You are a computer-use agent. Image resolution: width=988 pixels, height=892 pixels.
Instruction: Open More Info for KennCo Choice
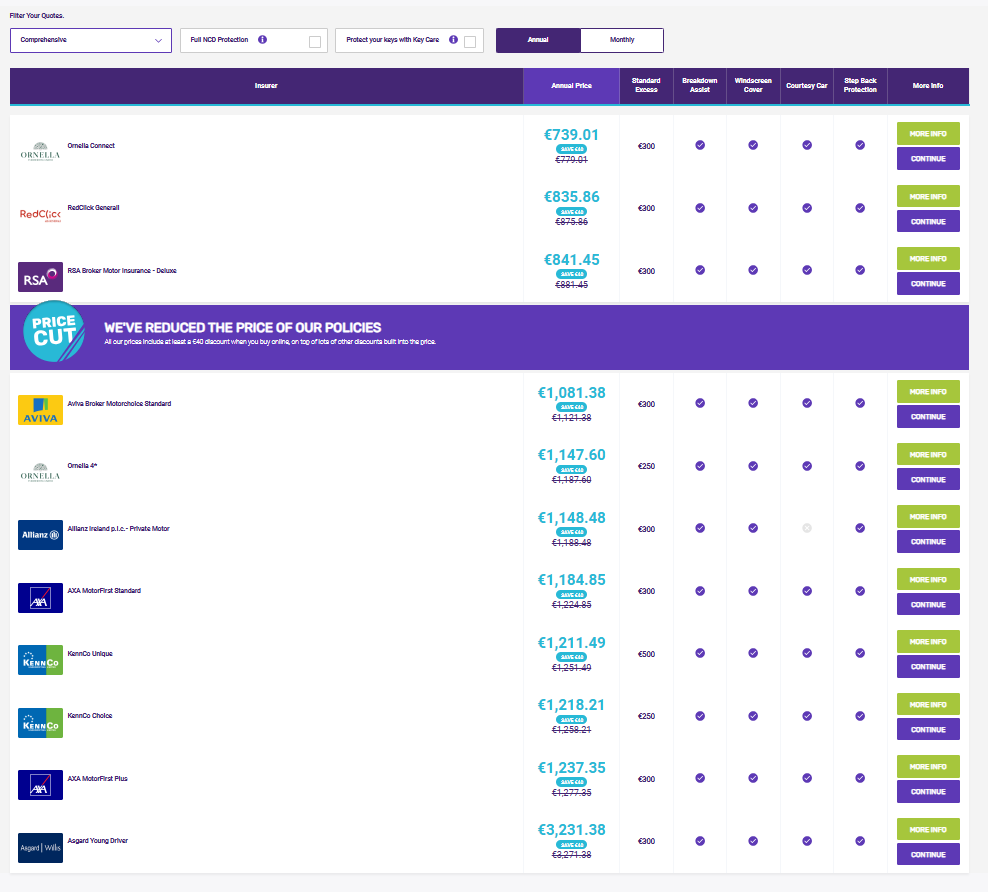coord(928,704)
